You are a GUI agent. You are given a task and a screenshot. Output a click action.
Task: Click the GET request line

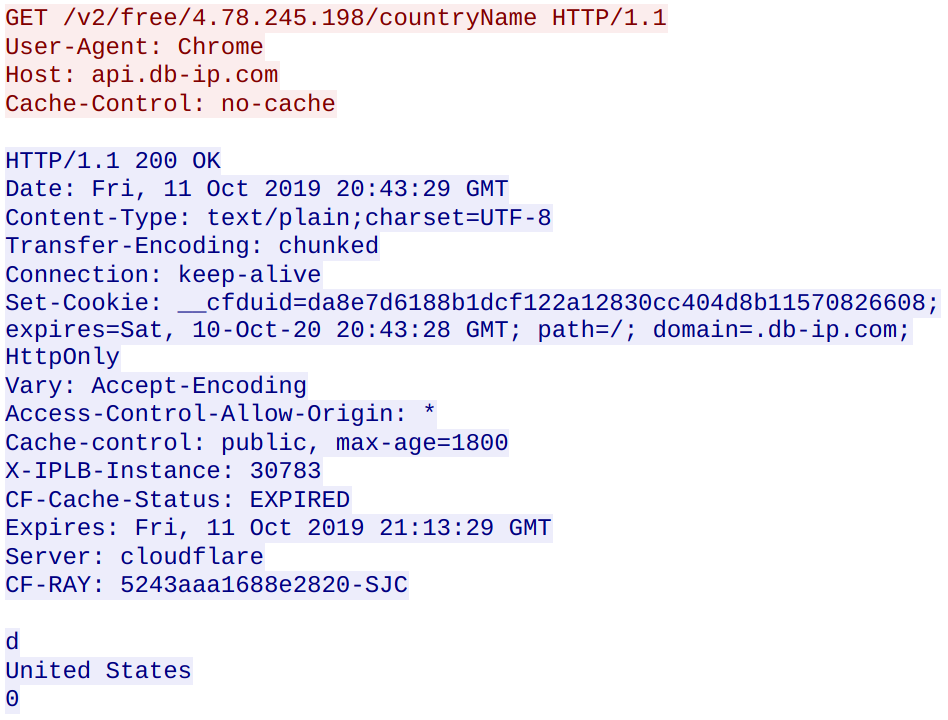[336, 18]
